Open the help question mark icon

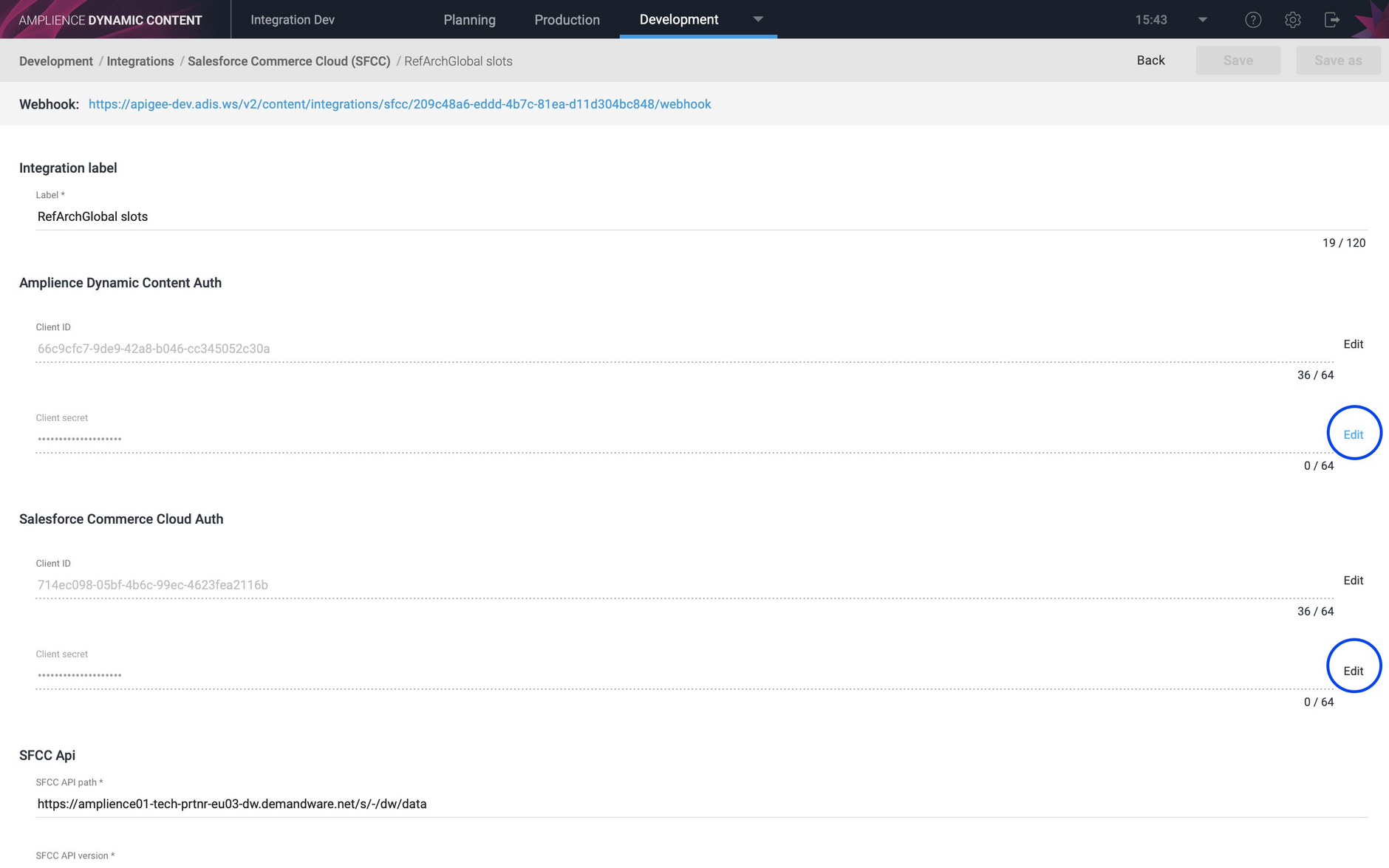pos(1253,20)
